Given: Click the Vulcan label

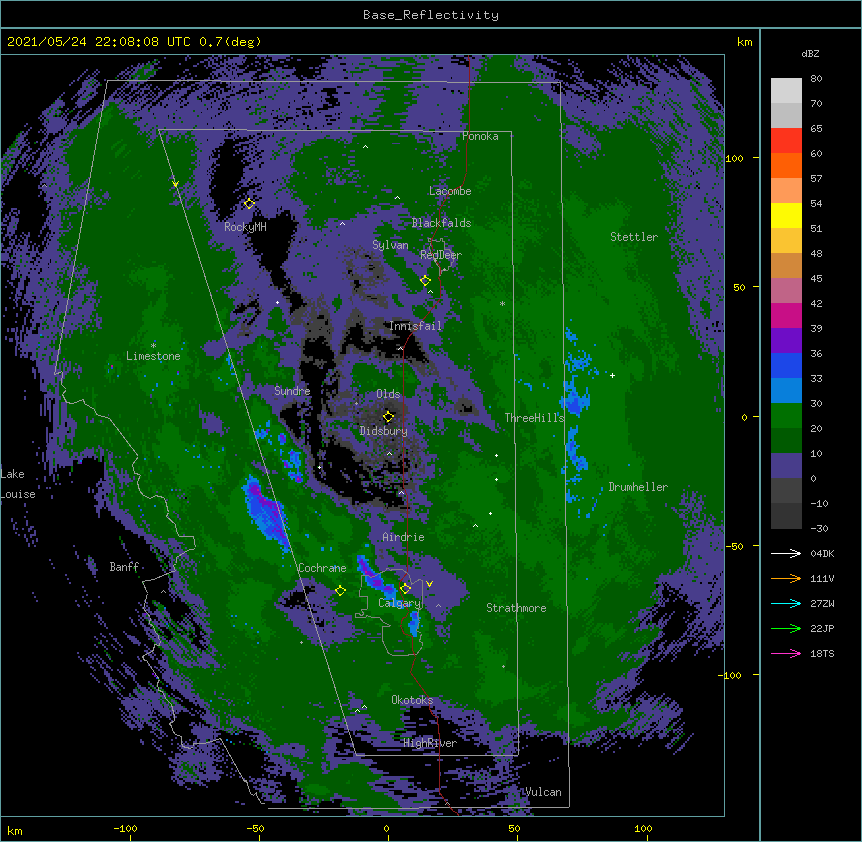Looking at the screenshot, I should 543,792.
